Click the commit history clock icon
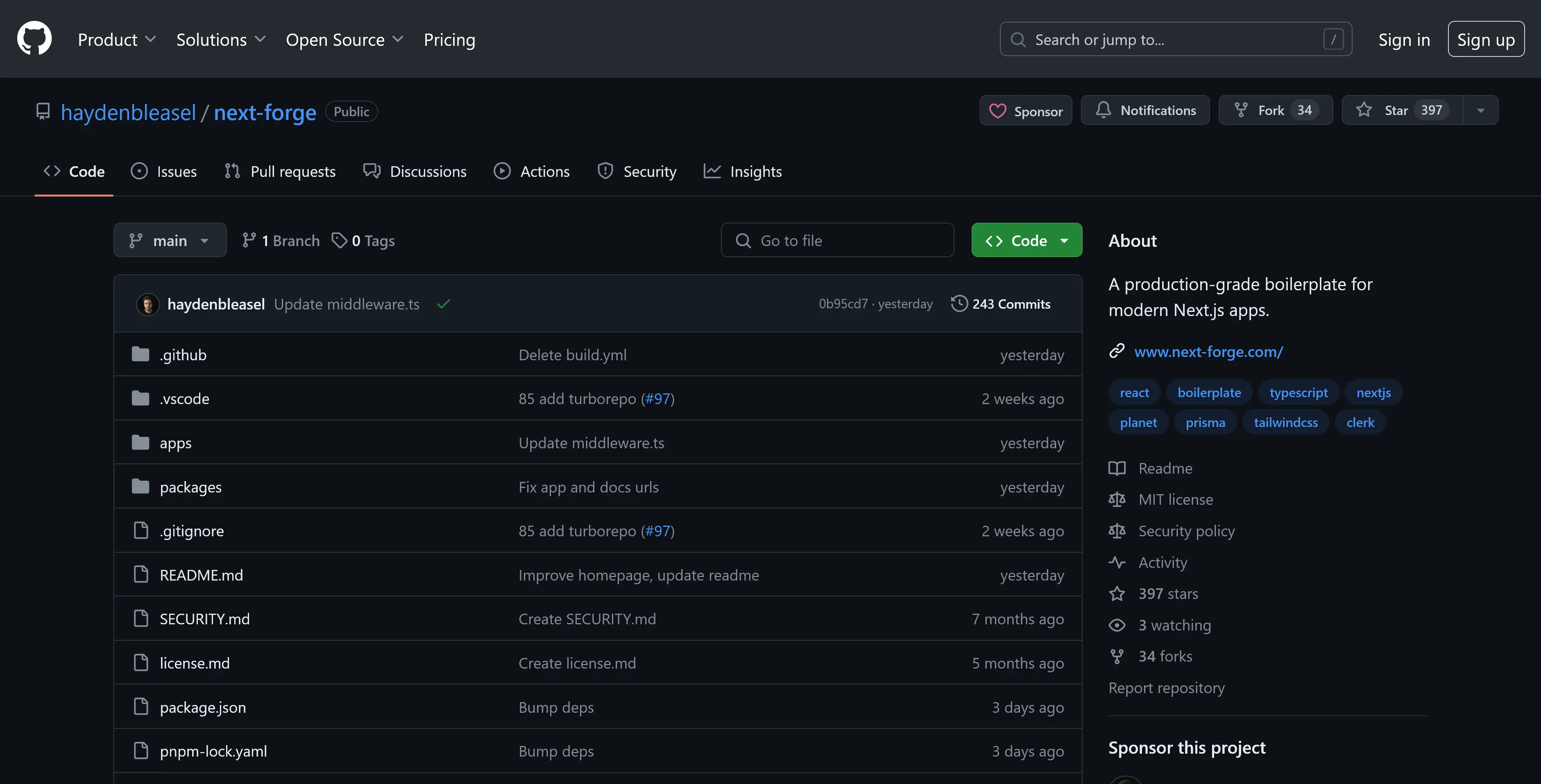1541x784 pixels. pyautogui.click(x=959, y=303)
